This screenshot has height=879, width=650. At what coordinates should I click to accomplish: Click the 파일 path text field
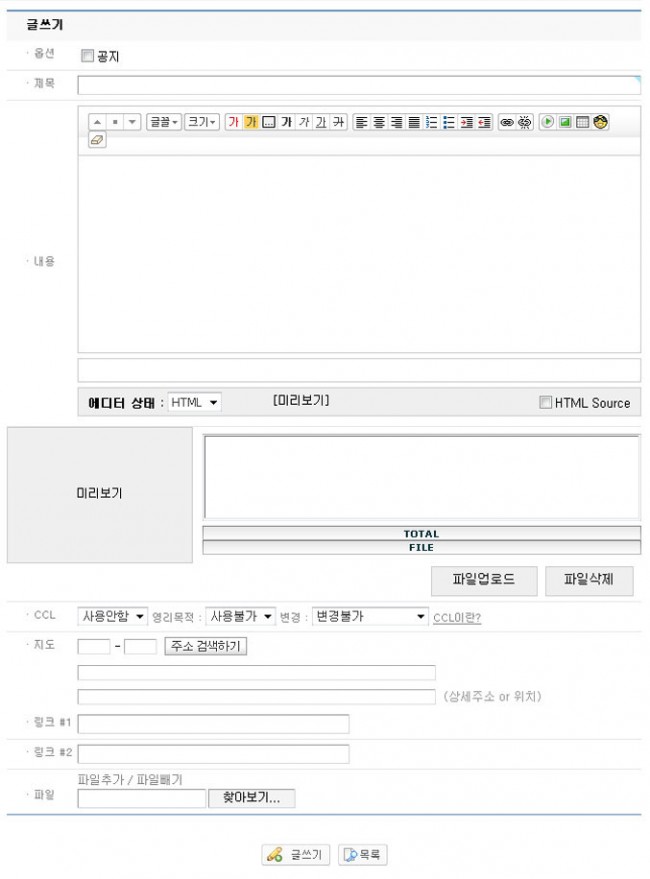pyautogui.click(x=142, y=798)
